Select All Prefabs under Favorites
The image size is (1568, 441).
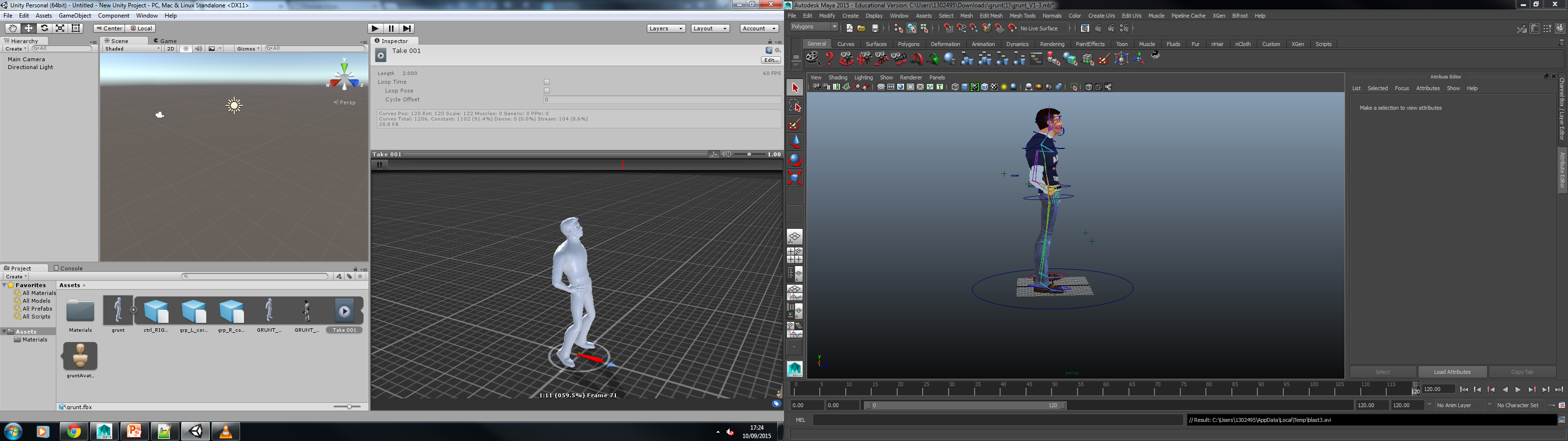[37, 309]
